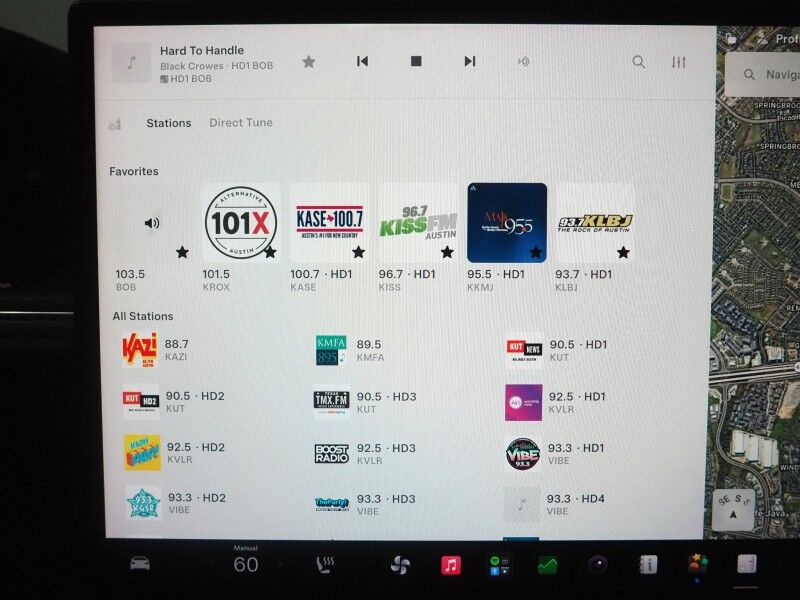The image size is (800, 600).
Task: Tune to 90.5 HD3 TMX.FM station
Action: point(365,402)
